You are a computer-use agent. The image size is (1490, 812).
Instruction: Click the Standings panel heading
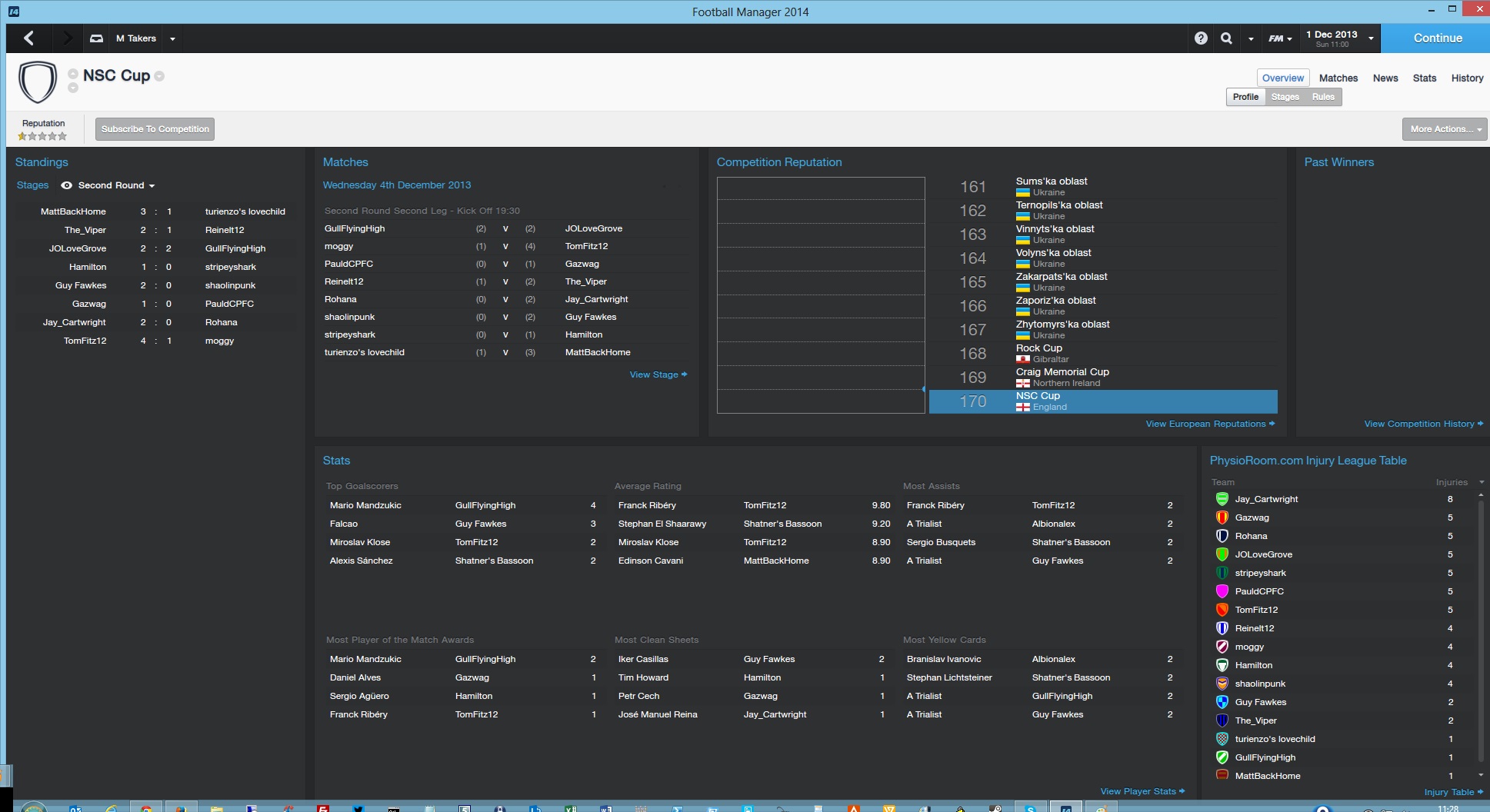click(42, 162)
